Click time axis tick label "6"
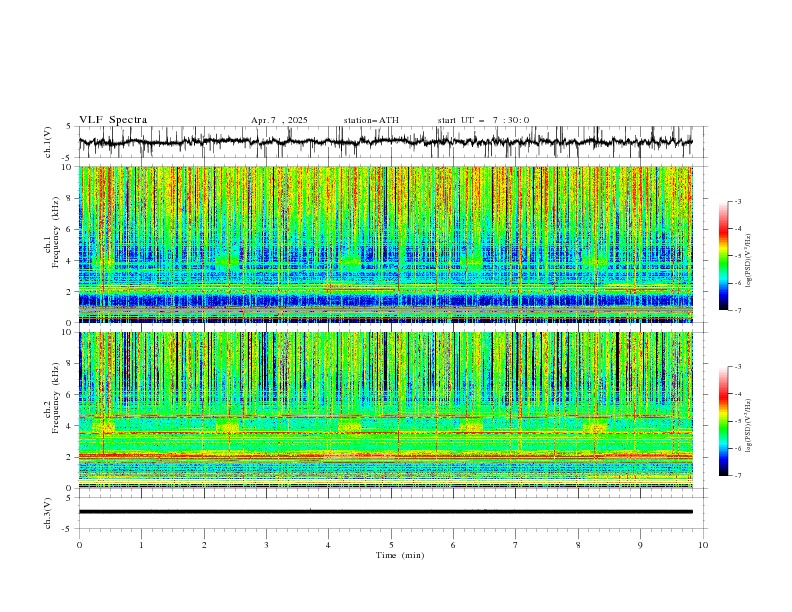792x612 pixels. click(454, 545)
